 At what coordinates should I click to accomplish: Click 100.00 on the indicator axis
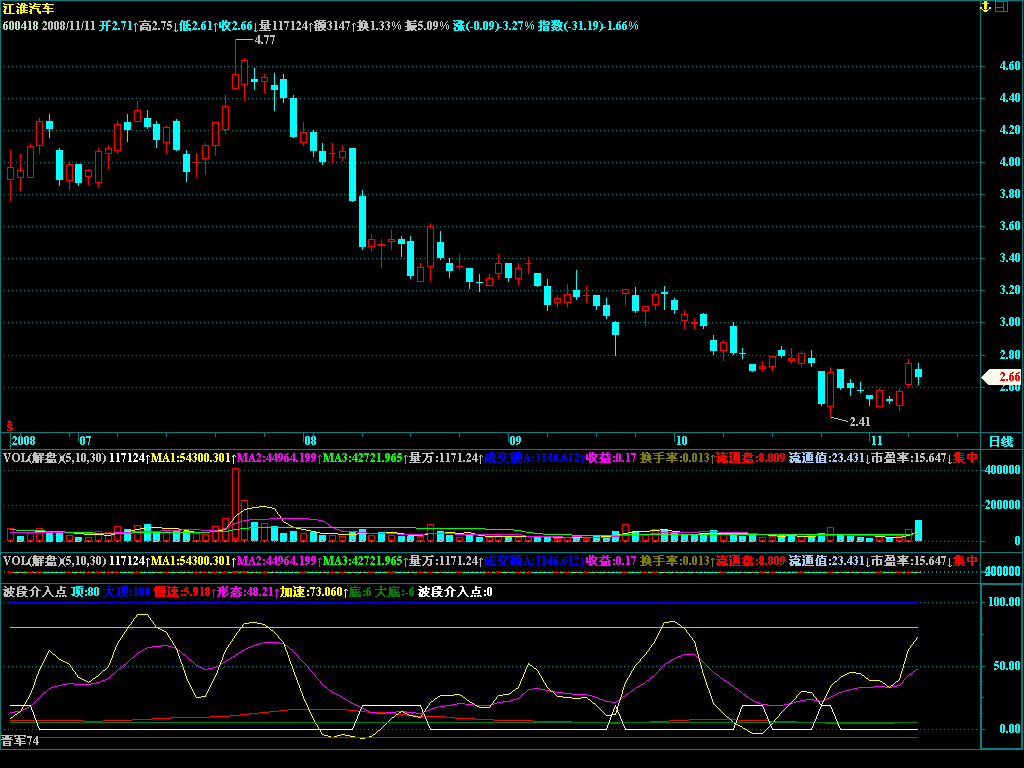click(1004, 602)
